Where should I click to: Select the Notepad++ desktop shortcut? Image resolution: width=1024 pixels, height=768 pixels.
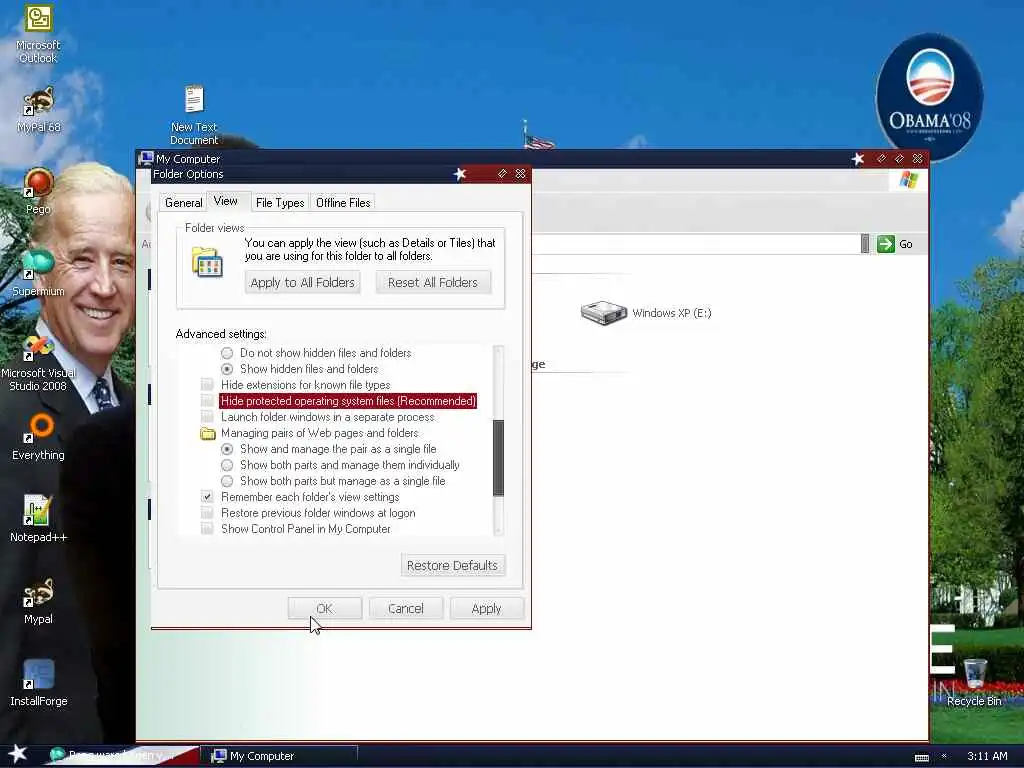click(38, 520)
